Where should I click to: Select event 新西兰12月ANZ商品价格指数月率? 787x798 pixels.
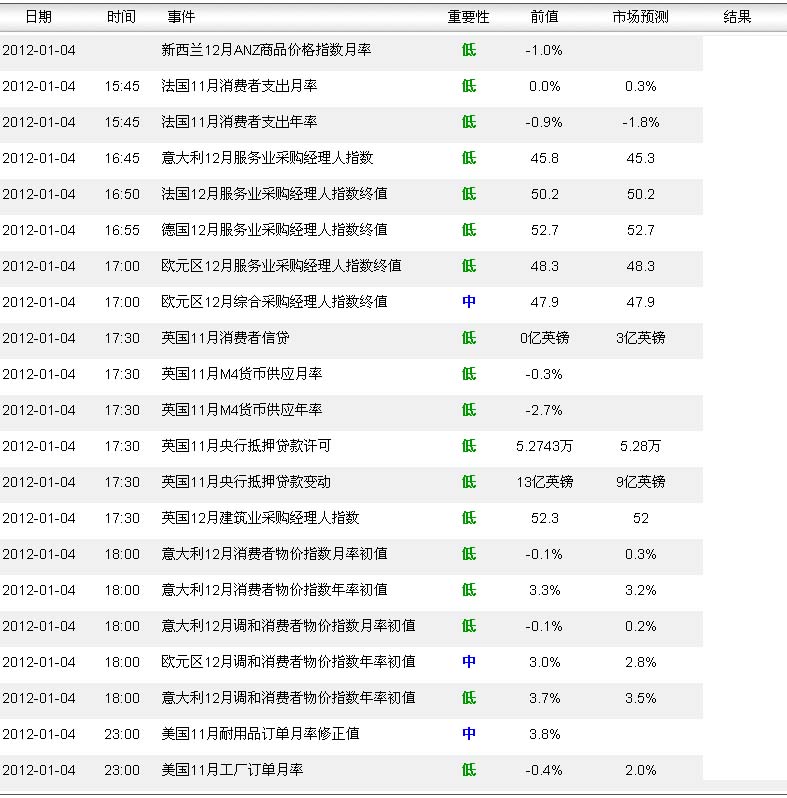266,50
